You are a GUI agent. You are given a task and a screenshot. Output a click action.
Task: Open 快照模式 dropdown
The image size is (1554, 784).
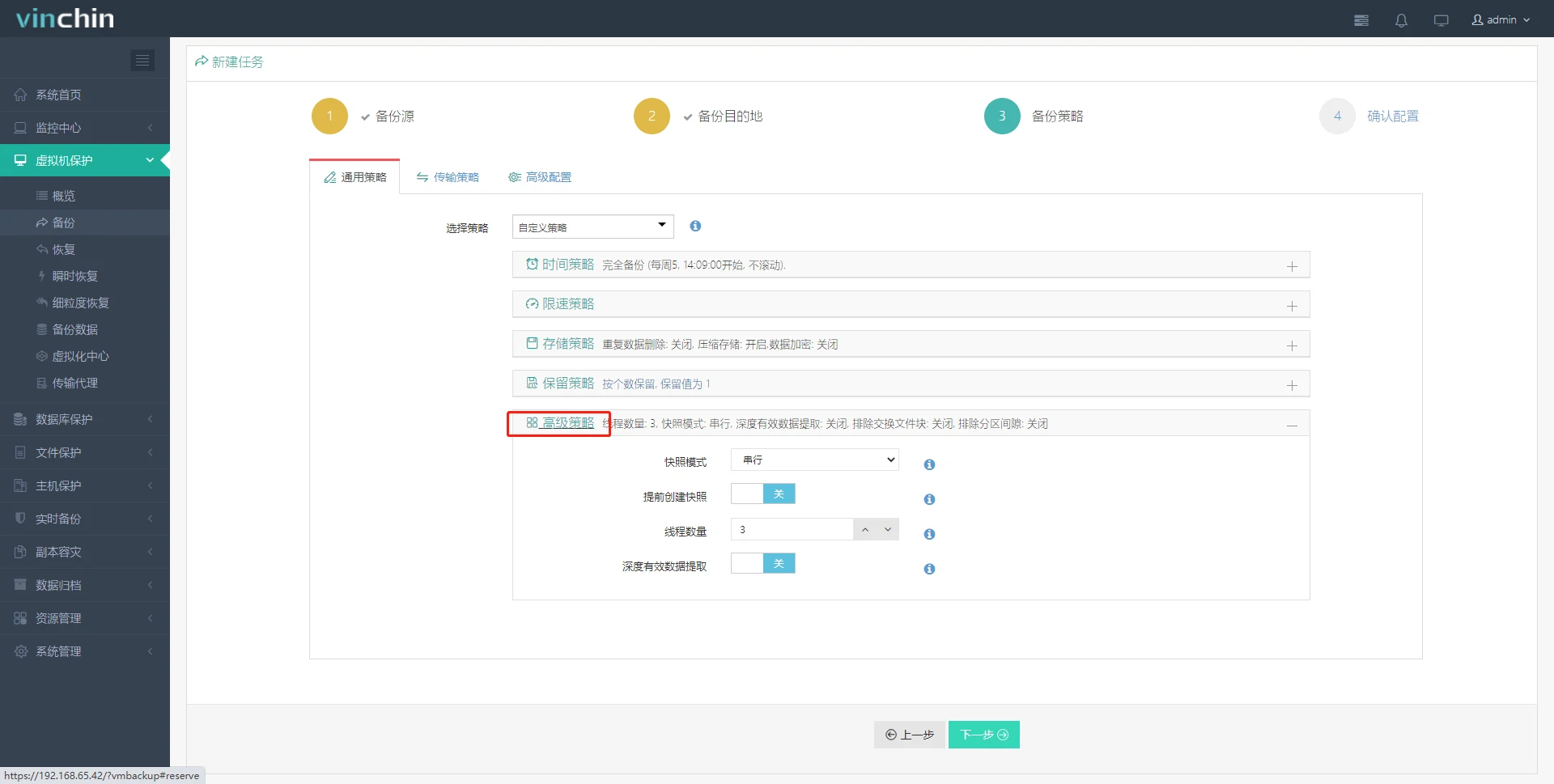[814, 460]
